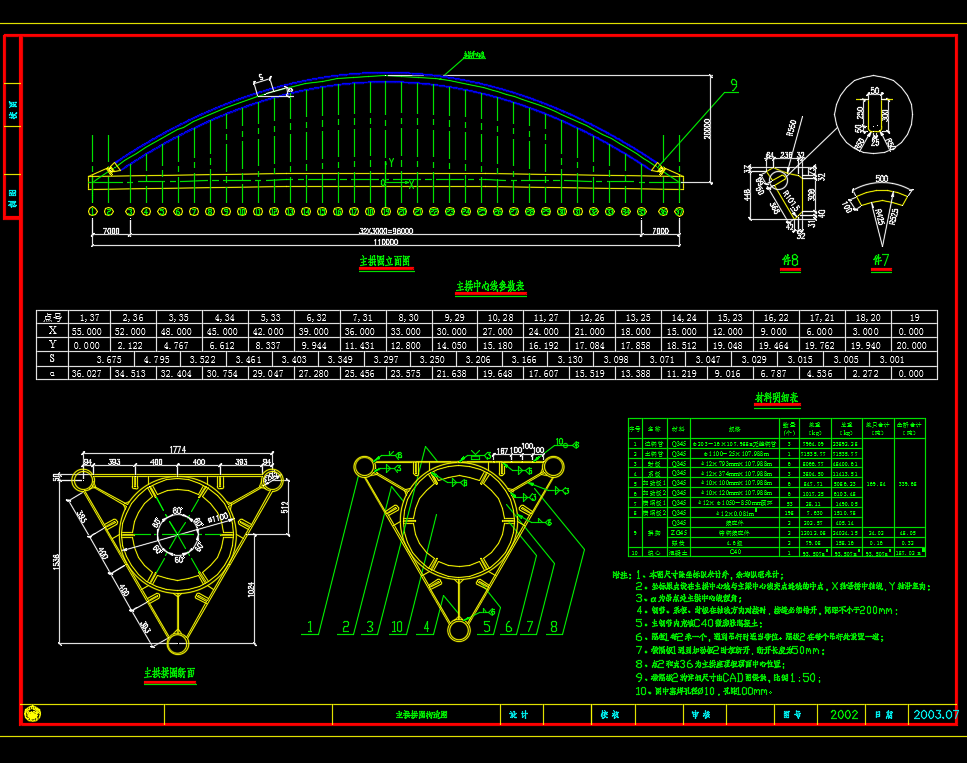Select callout number "8" under the annotated section

coord(554,627)
